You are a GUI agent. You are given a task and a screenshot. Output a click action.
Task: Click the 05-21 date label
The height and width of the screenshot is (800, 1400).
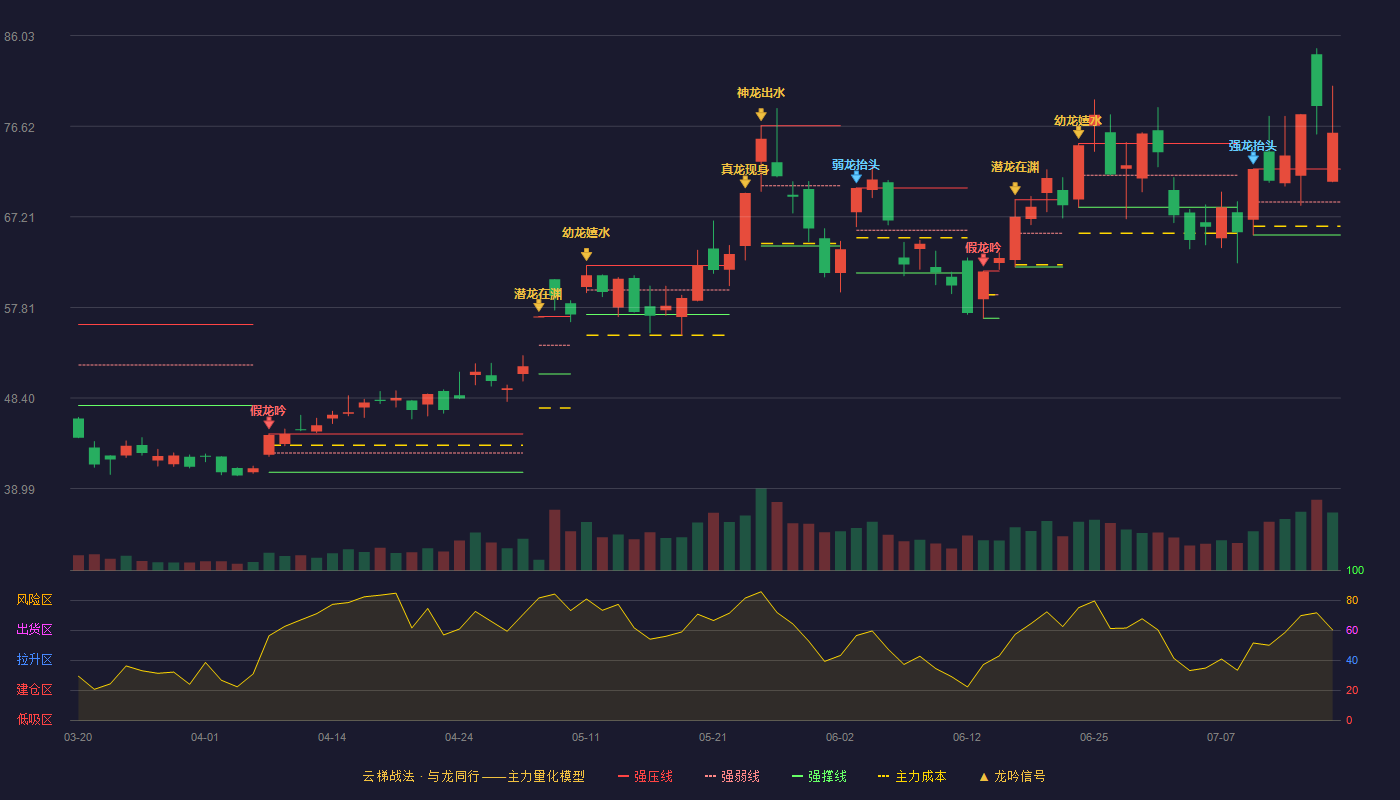713,737
